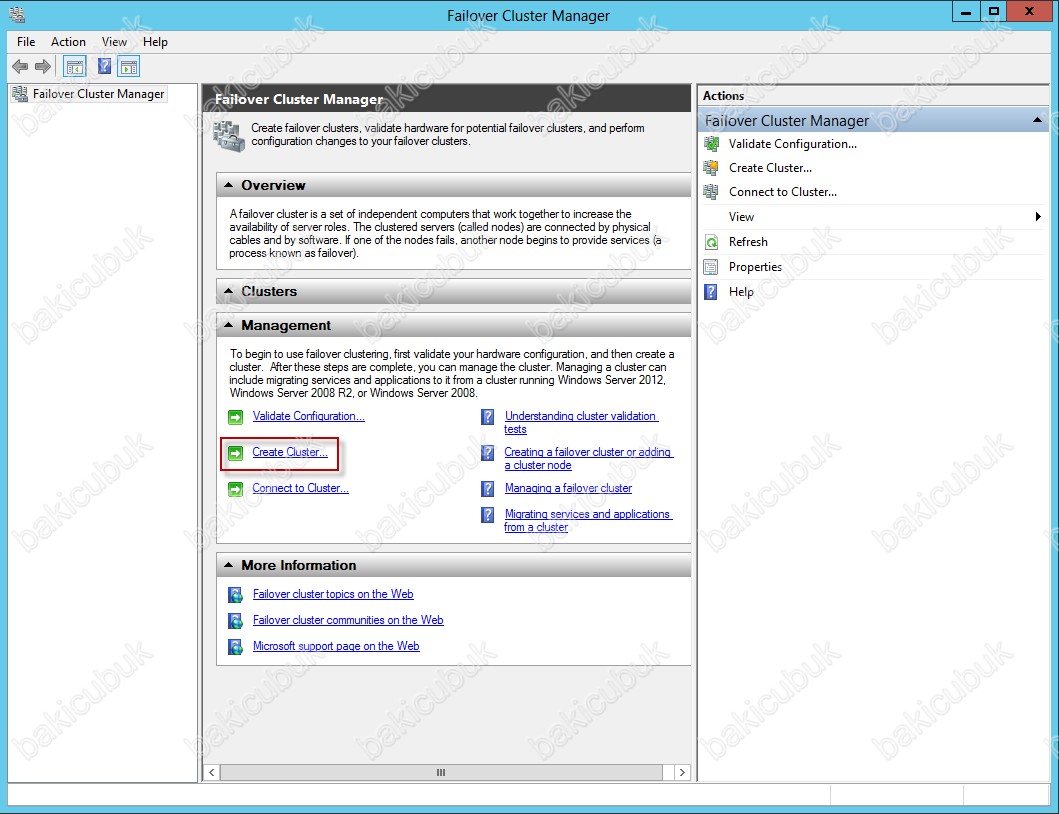Open Managing a failover cluster link
Image resolution: width=1059 pixels, height=814 pixels.
(569, 488)
